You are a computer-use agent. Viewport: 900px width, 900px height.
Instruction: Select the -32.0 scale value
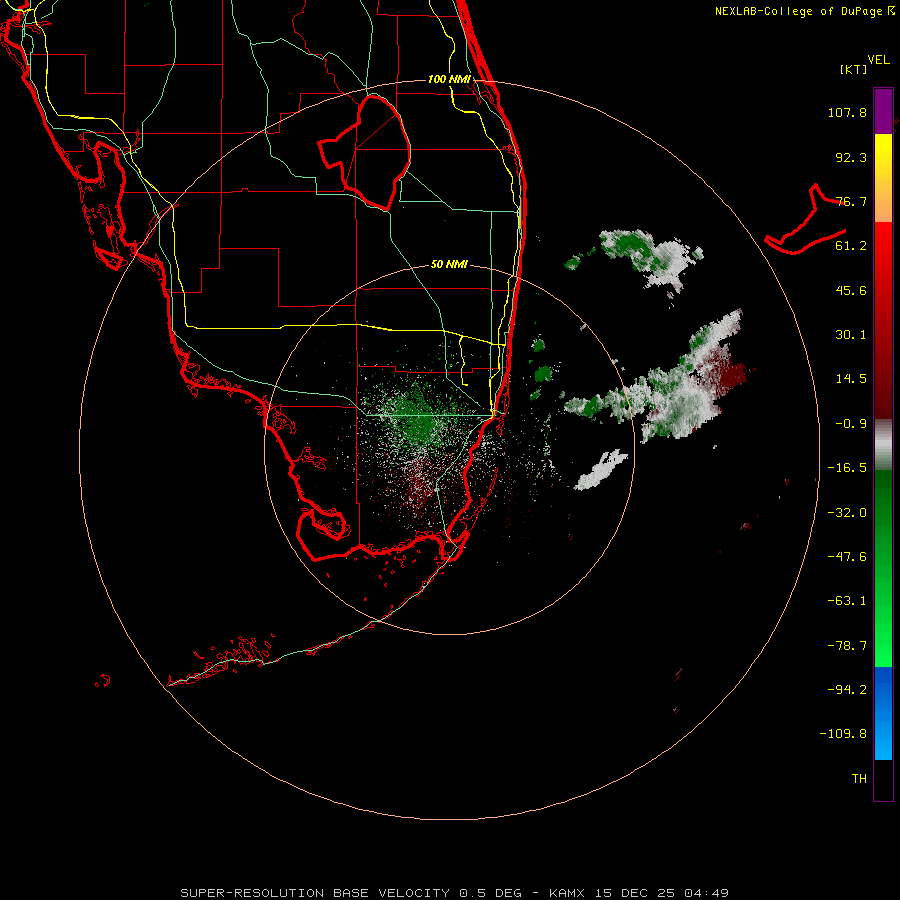point(847,513)
